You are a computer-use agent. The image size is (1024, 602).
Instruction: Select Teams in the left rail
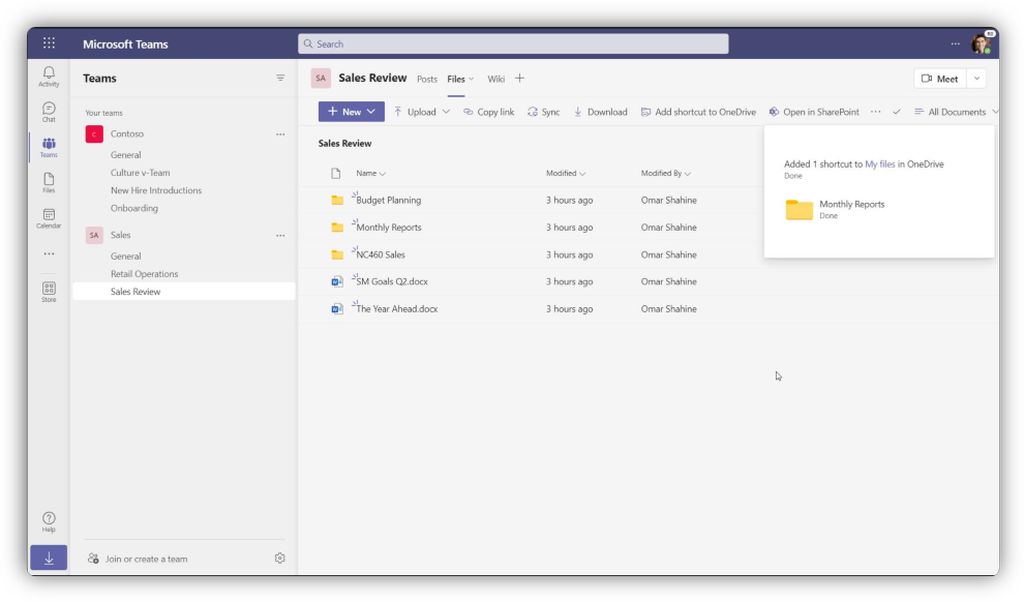pos(49,147)
